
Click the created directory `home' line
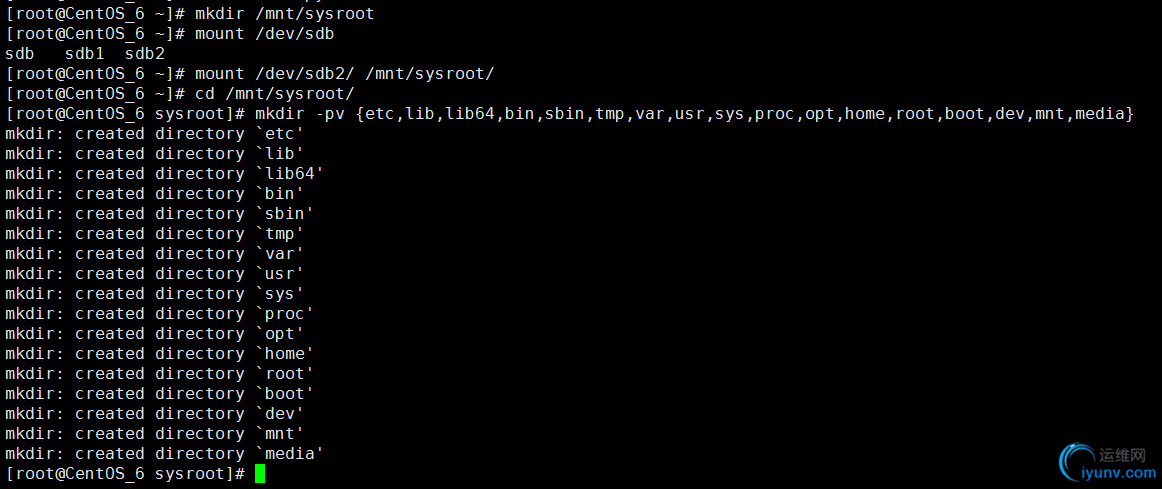[159, 354]
